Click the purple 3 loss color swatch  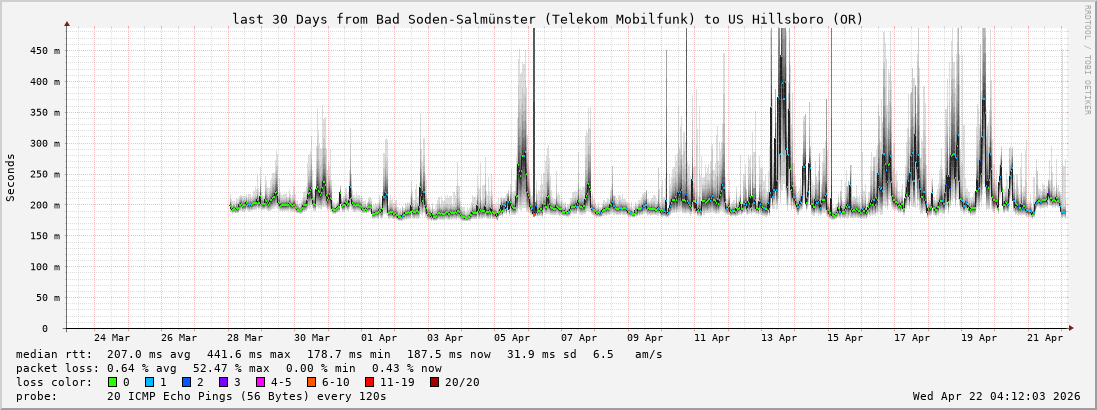[224, 382]
